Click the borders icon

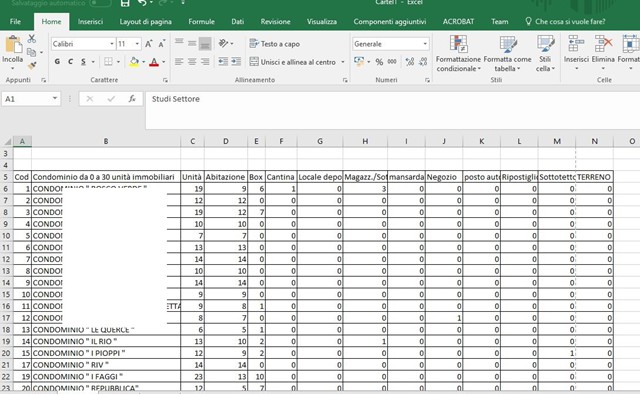pos(108,62)
